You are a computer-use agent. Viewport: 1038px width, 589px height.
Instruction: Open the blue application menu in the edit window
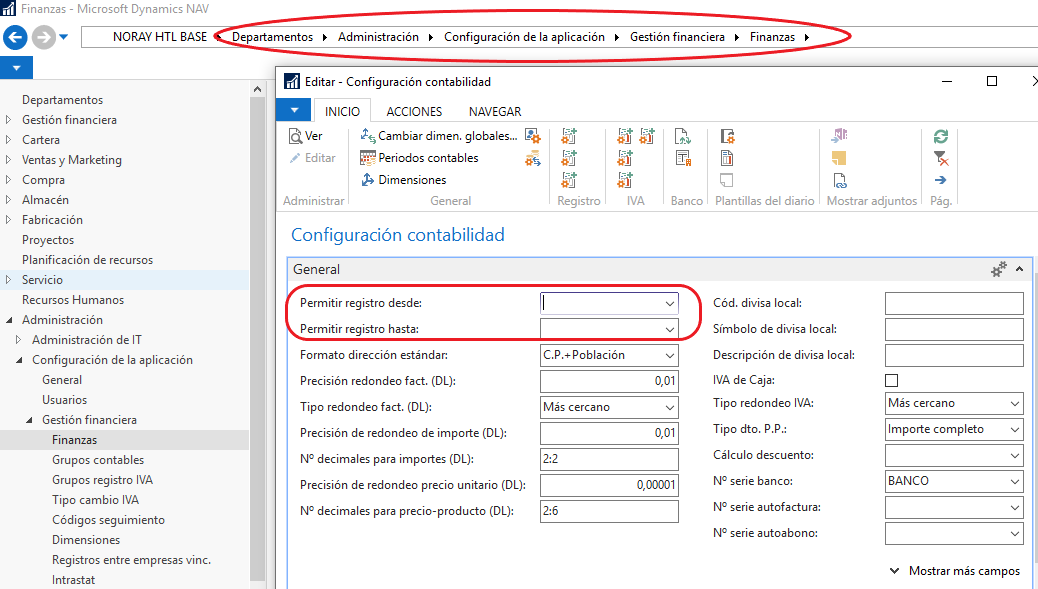pos(295,111)
